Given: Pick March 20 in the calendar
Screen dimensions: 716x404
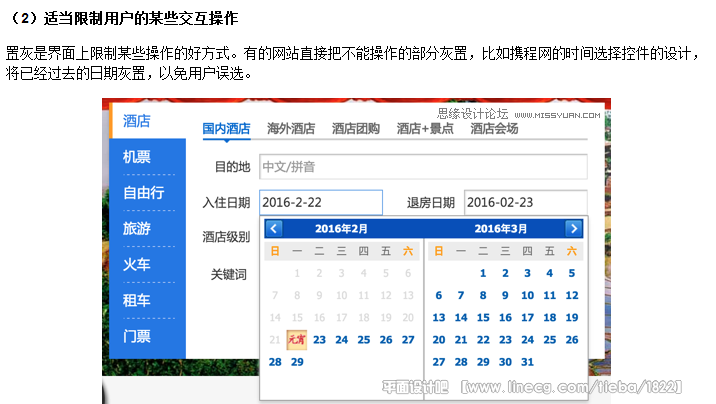Looking at the screenshot, I should click(x=439, y=340).
